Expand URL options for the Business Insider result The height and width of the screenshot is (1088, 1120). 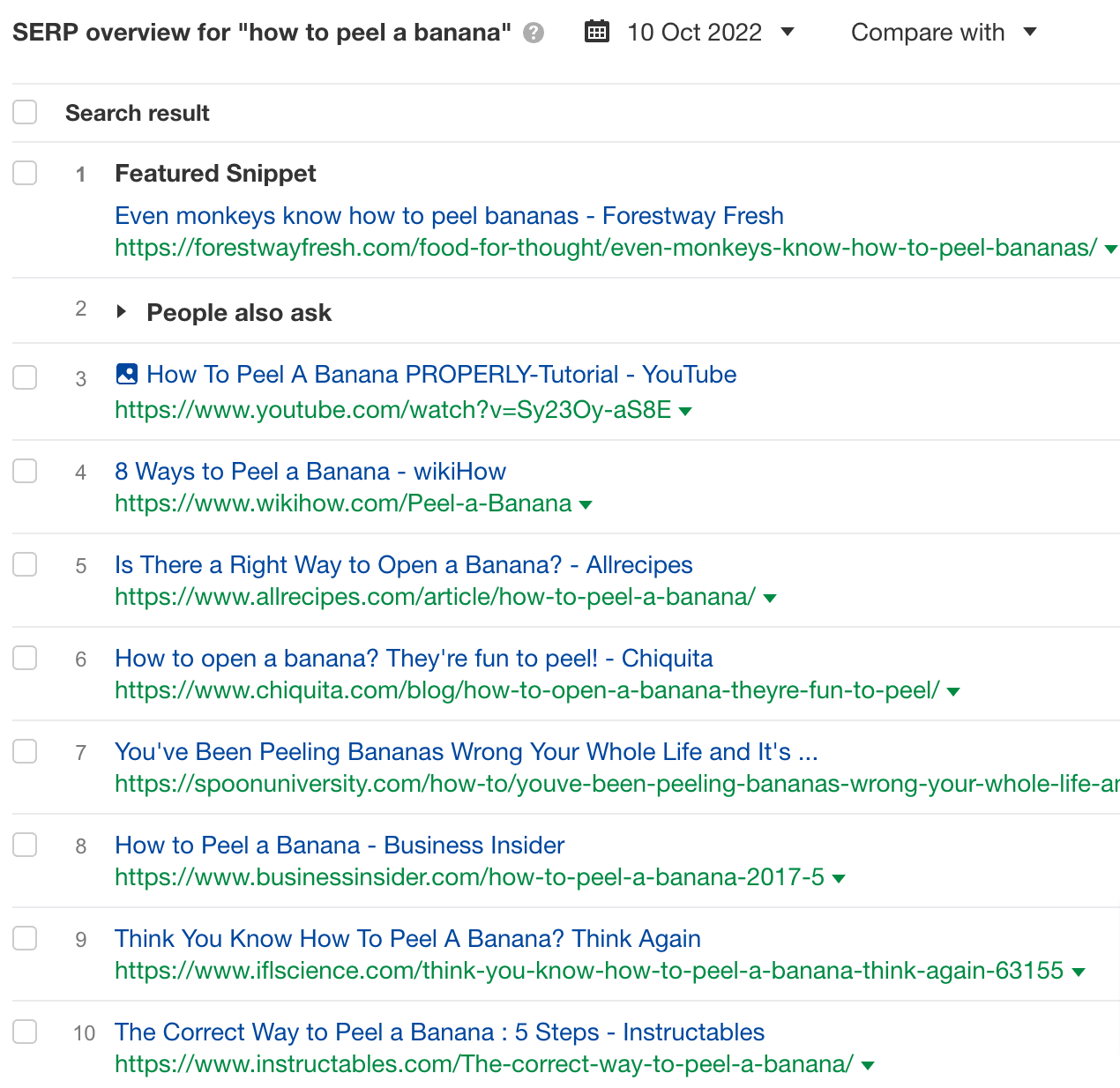tap(839, 878)
